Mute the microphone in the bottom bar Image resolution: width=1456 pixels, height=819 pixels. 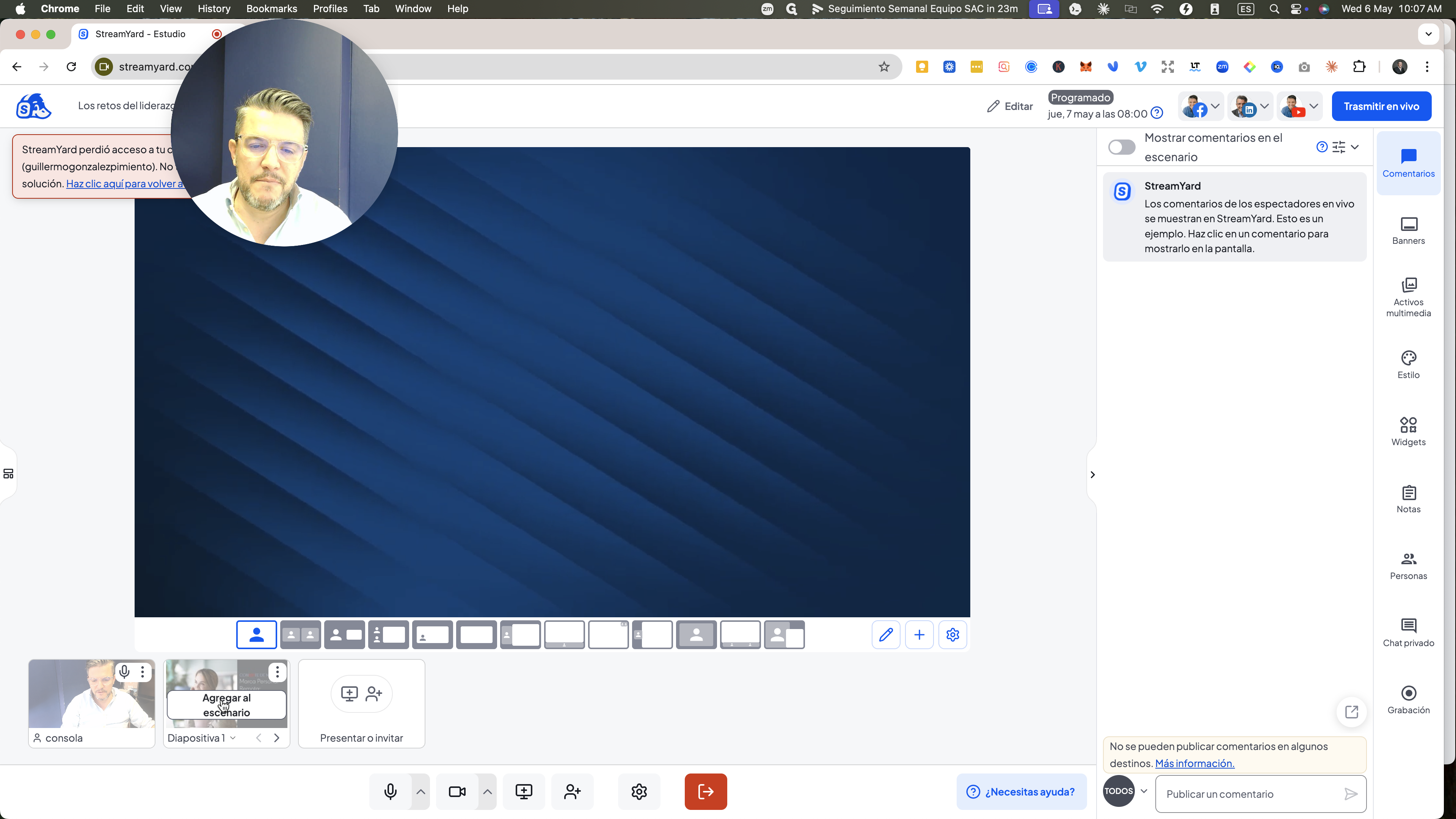[x=390, y=791]
